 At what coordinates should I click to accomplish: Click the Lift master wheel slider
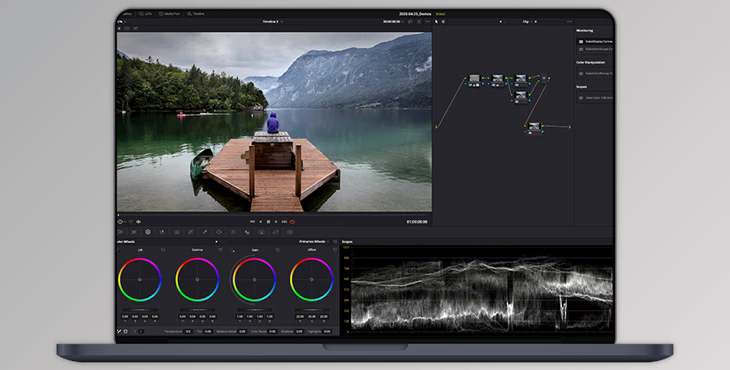tap(140, 309)
